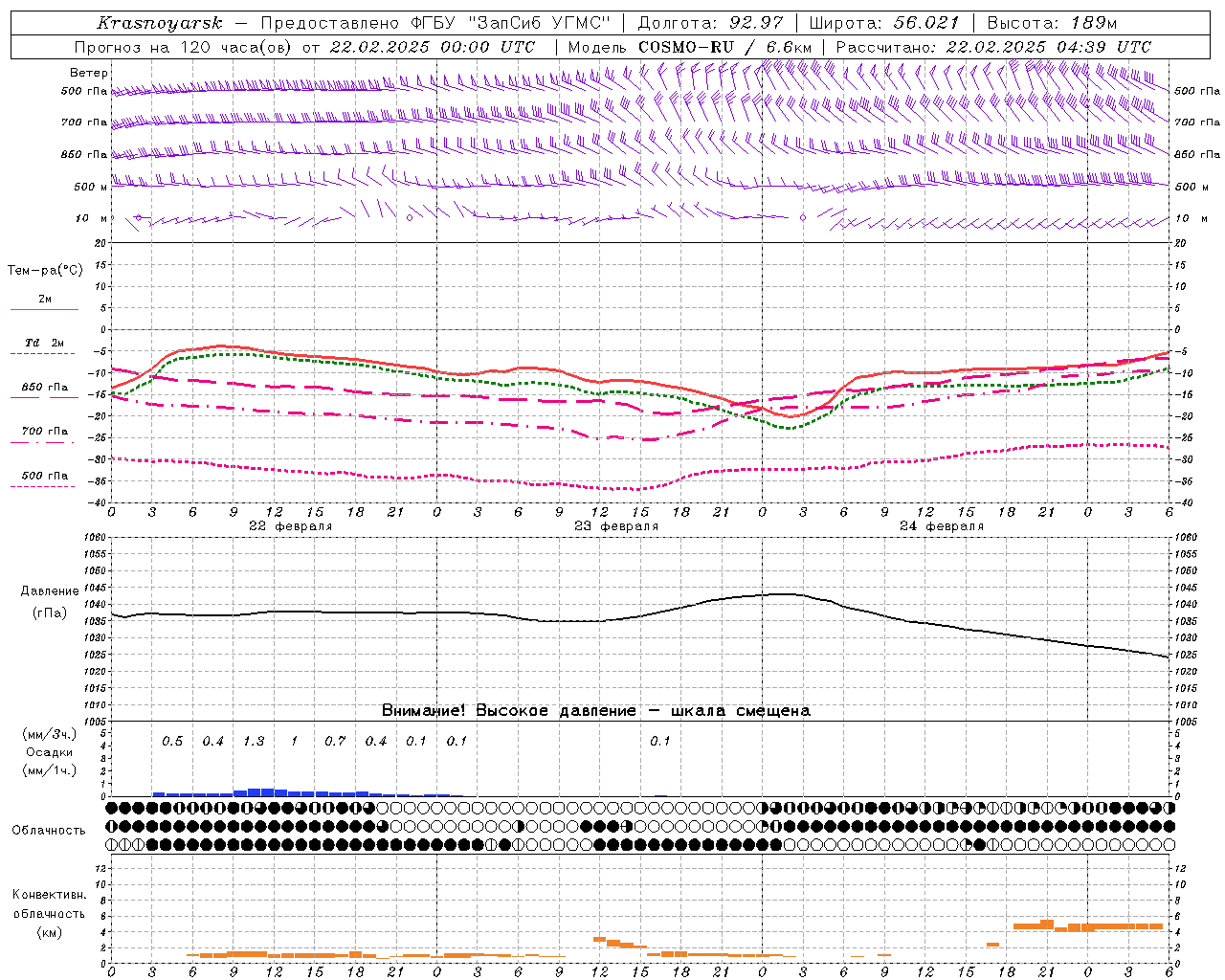Click the 1.3 precipitation value
Screen dimensions: 1225x980
pyautogui.click(x=254, y=742)
